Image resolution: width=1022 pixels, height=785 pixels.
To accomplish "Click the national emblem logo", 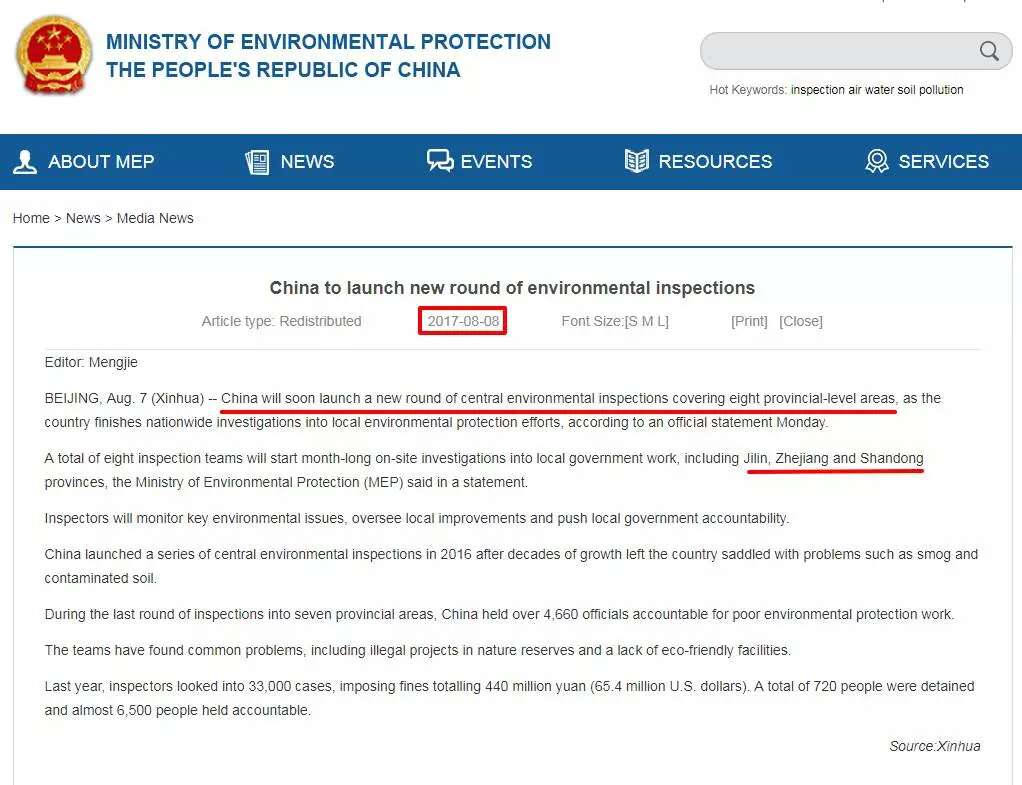I will point(53,56).
